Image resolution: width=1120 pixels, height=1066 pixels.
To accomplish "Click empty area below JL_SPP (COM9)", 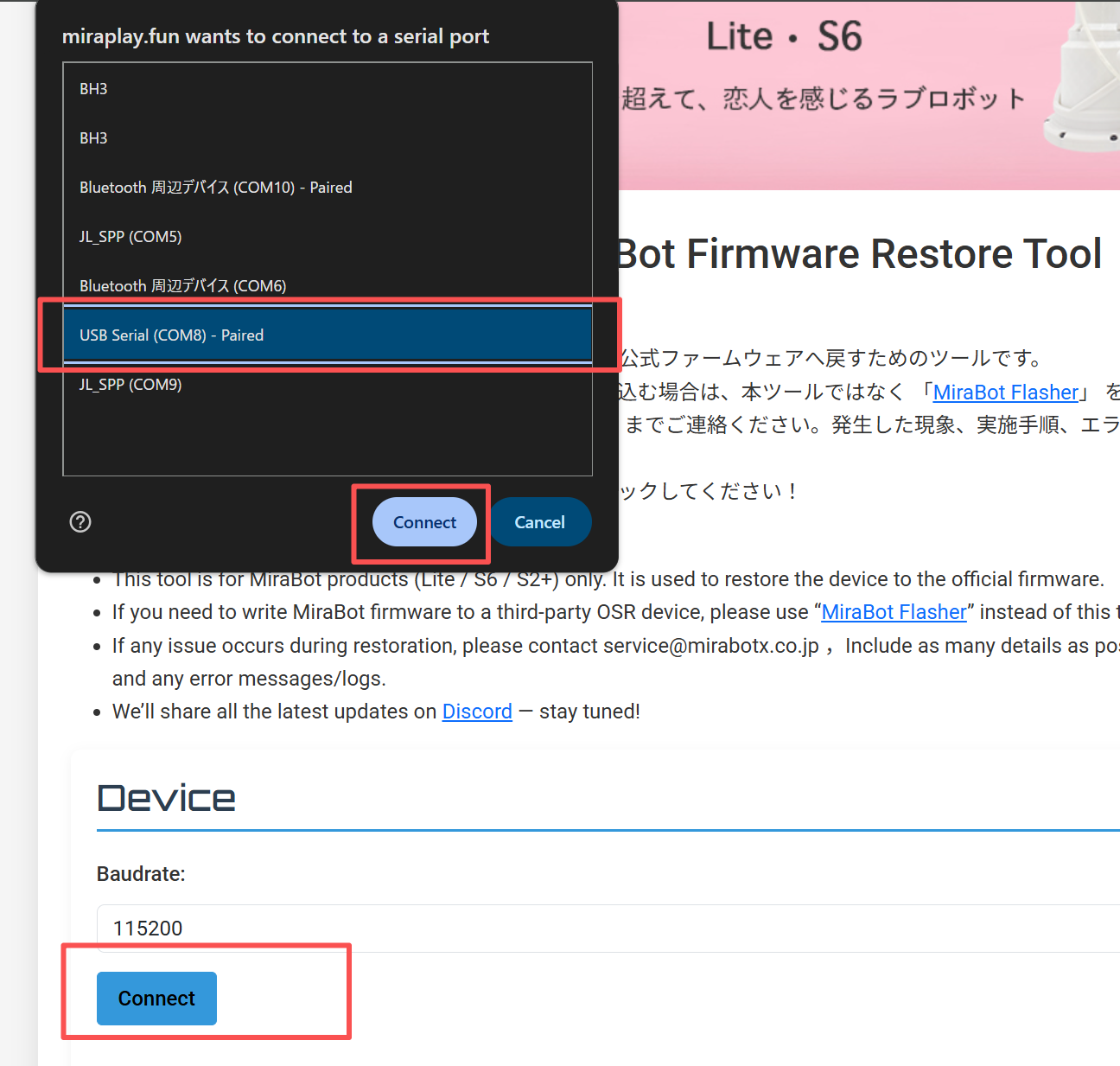I will click(327, 437).
